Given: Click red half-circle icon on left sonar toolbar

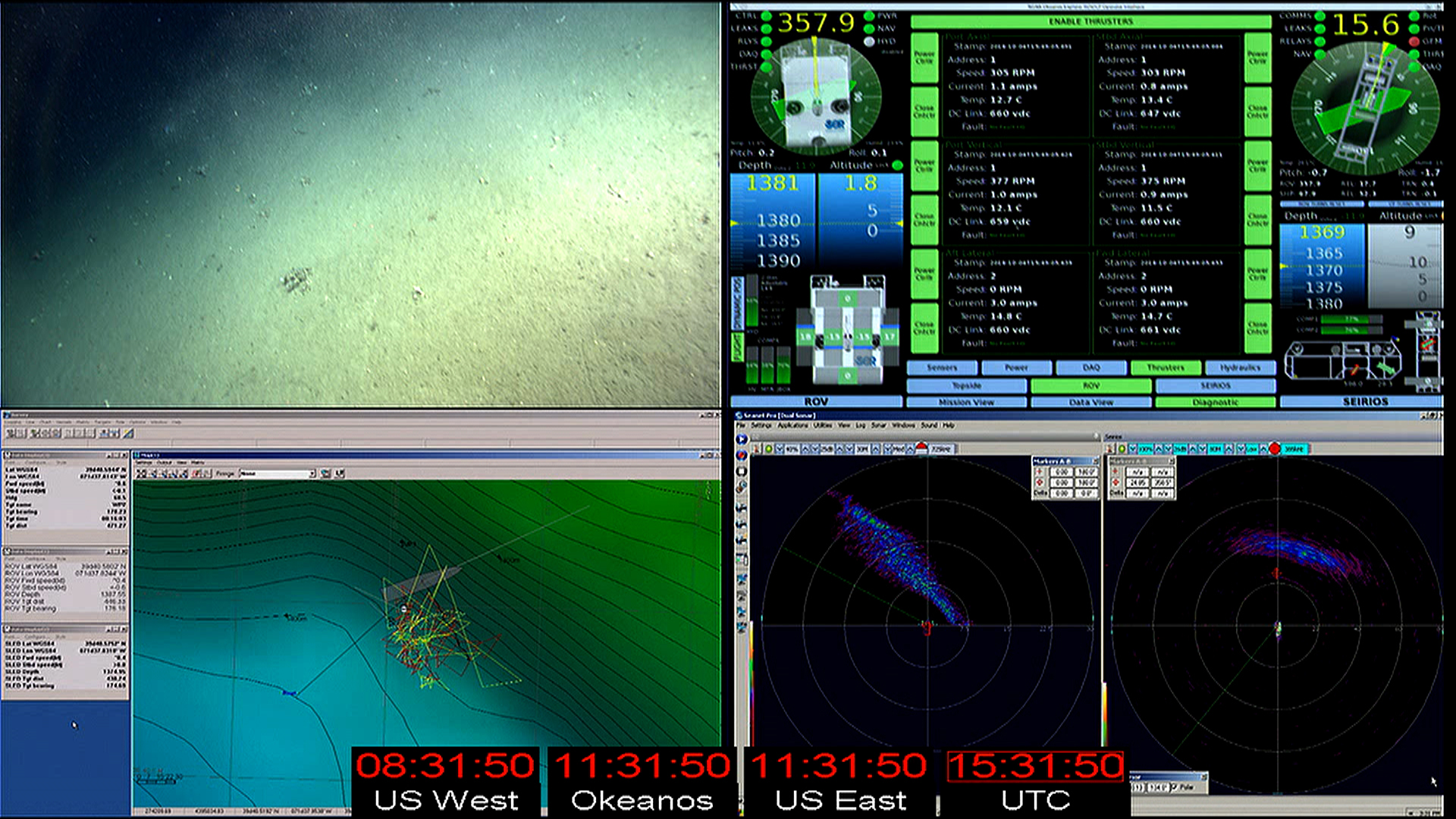Looking at the screenshot, I should pos(921,448).
